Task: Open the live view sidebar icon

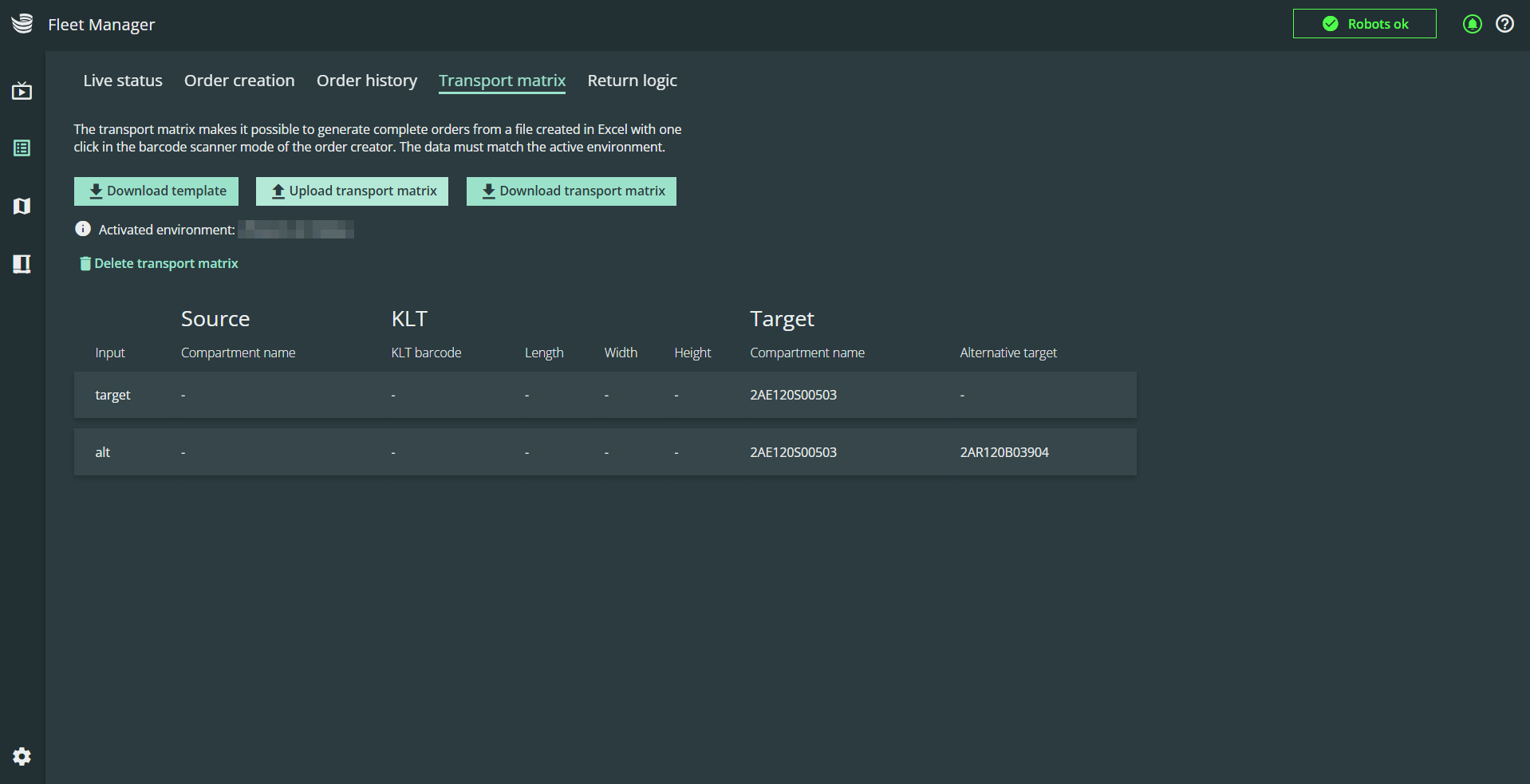Action: pos(22,91)
